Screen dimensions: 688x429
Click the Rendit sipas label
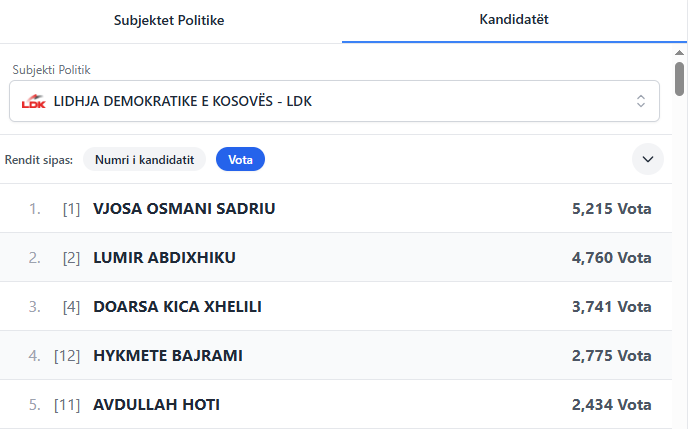point(39,160)
